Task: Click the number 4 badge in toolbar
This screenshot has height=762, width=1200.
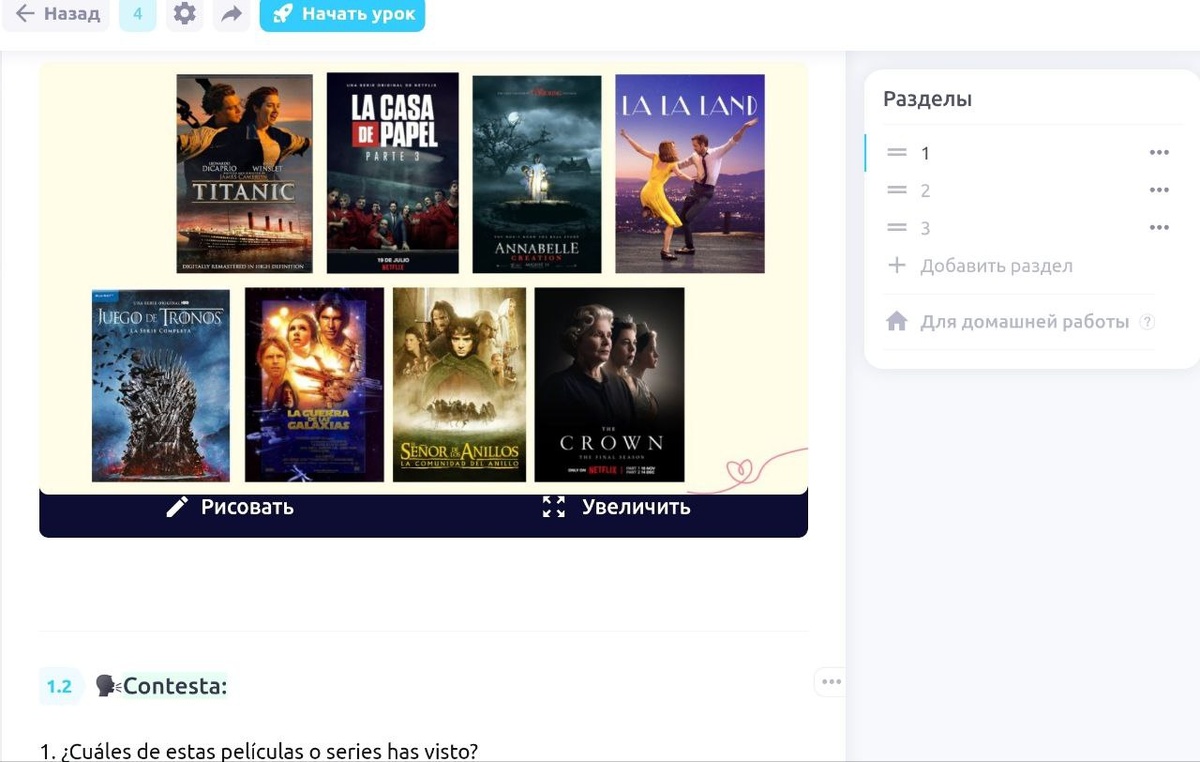Action: click(x=138, y=15)
